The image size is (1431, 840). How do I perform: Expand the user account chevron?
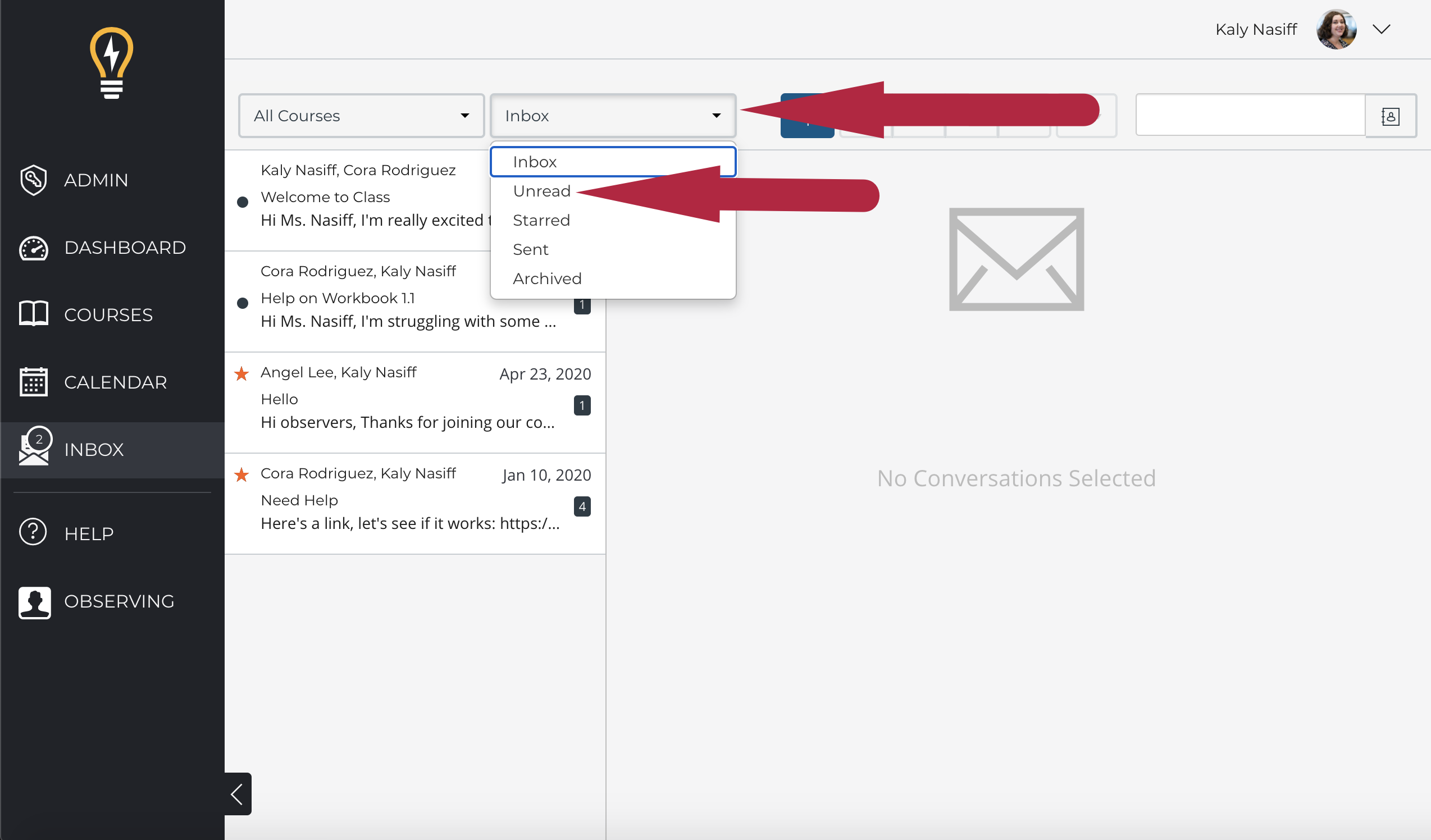point(1381,29)
